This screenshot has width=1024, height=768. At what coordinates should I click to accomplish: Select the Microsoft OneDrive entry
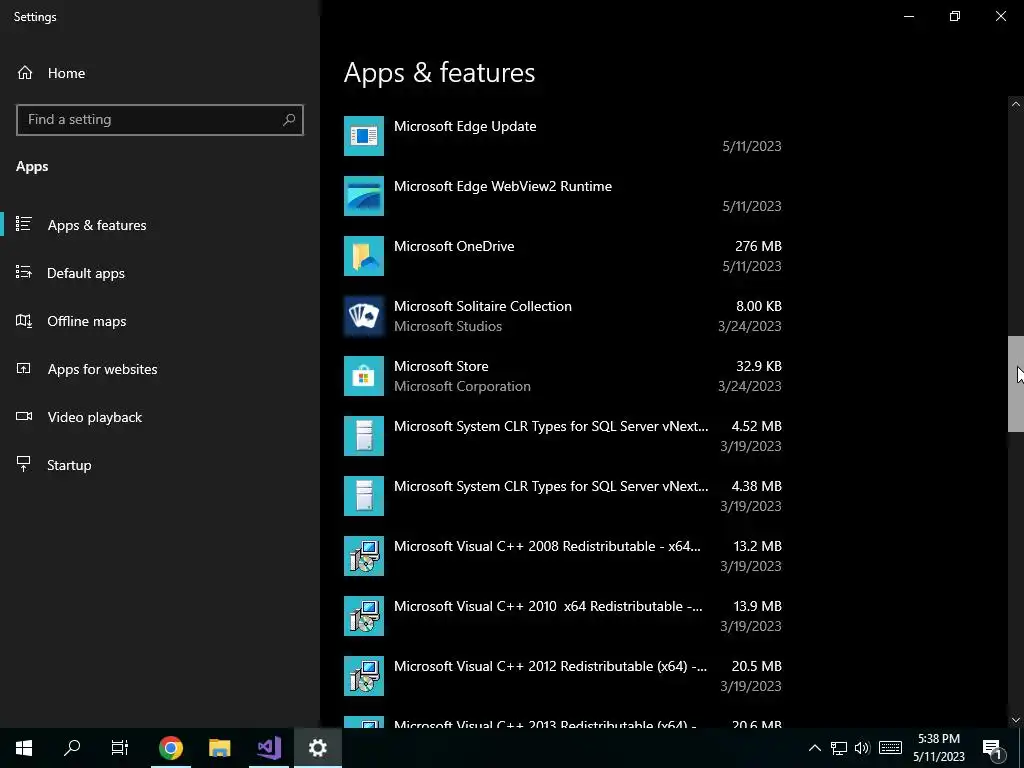tap(563, 256)
